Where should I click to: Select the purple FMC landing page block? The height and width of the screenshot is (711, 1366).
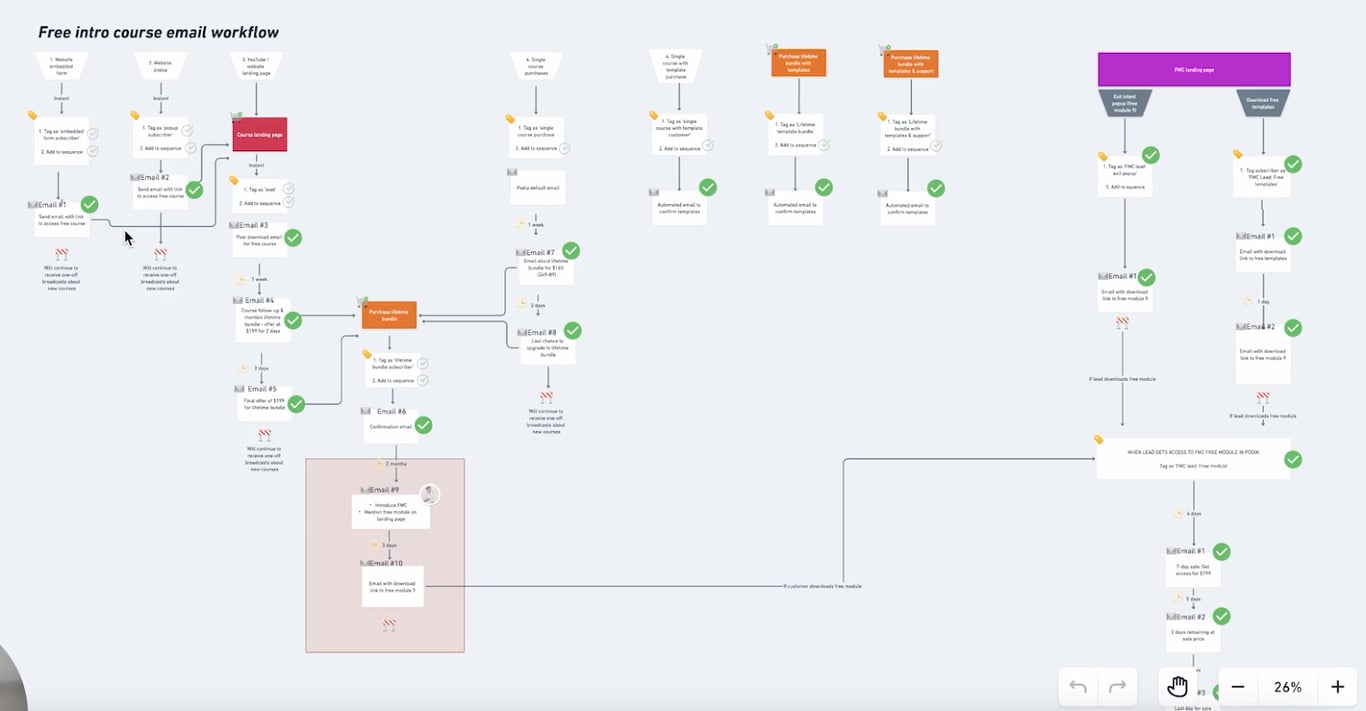[x=1194, y=70]
